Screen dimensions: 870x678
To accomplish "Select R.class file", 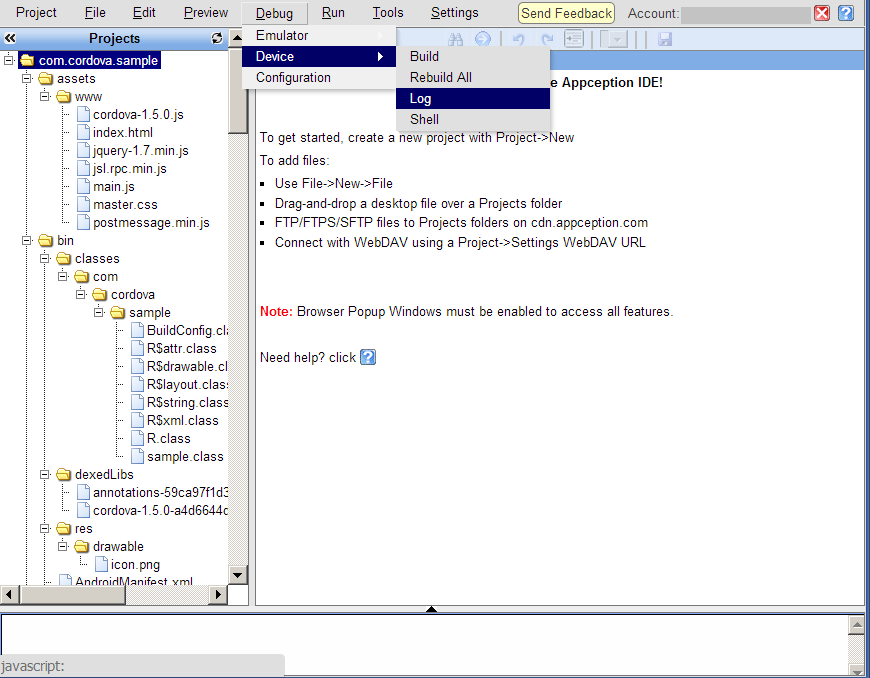I will click(169, 438).
